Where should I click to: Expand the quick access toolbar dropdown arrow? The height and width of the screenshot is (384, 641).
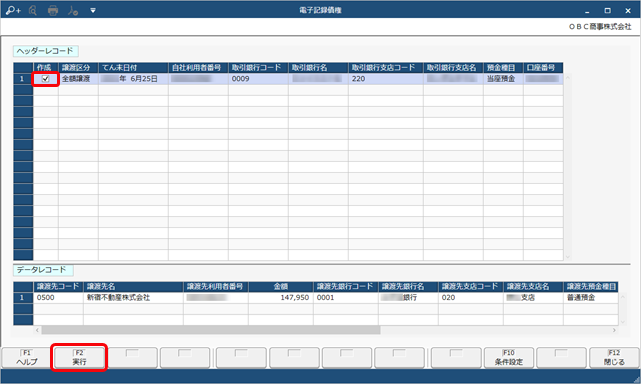coord(93,11)
